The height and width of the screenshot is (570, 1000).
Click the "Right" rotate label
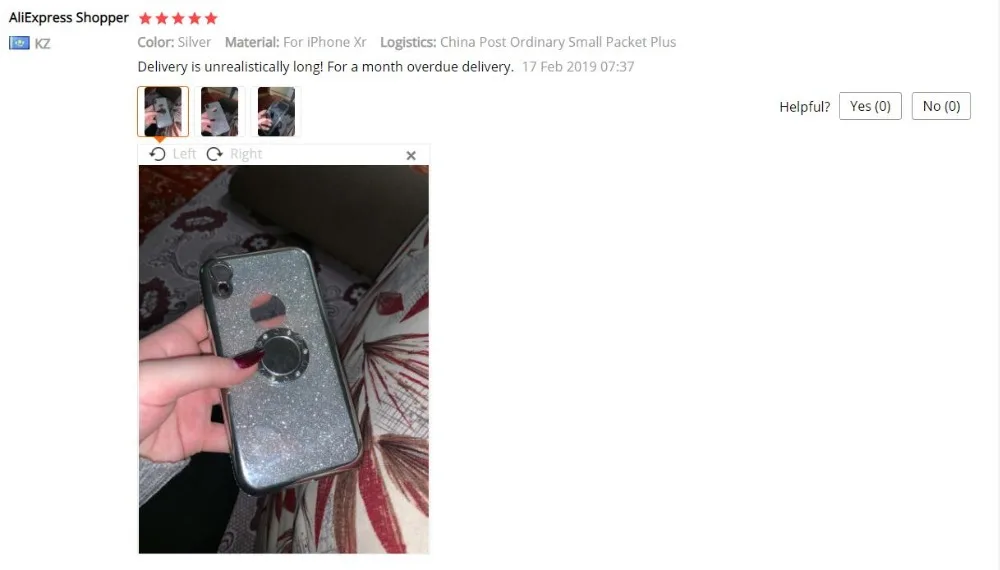click(x=246, y=154)
